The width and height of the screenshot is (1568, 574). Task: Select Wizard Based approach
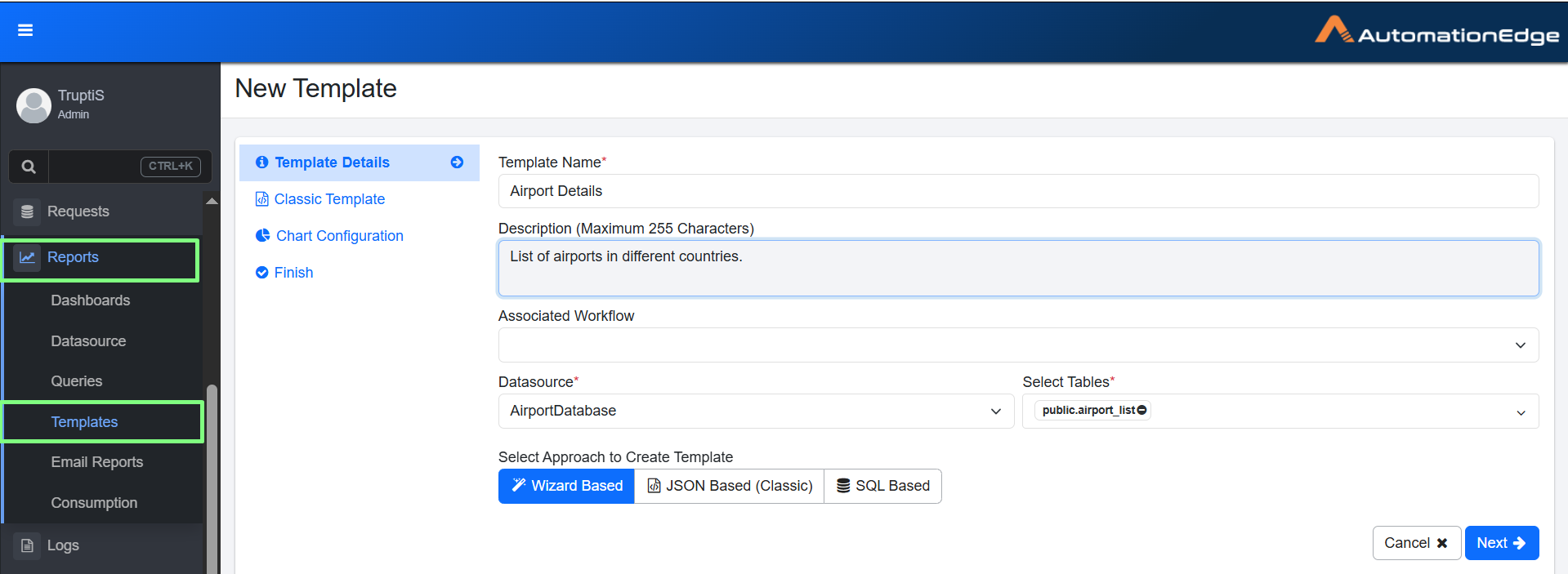[566, 486]
